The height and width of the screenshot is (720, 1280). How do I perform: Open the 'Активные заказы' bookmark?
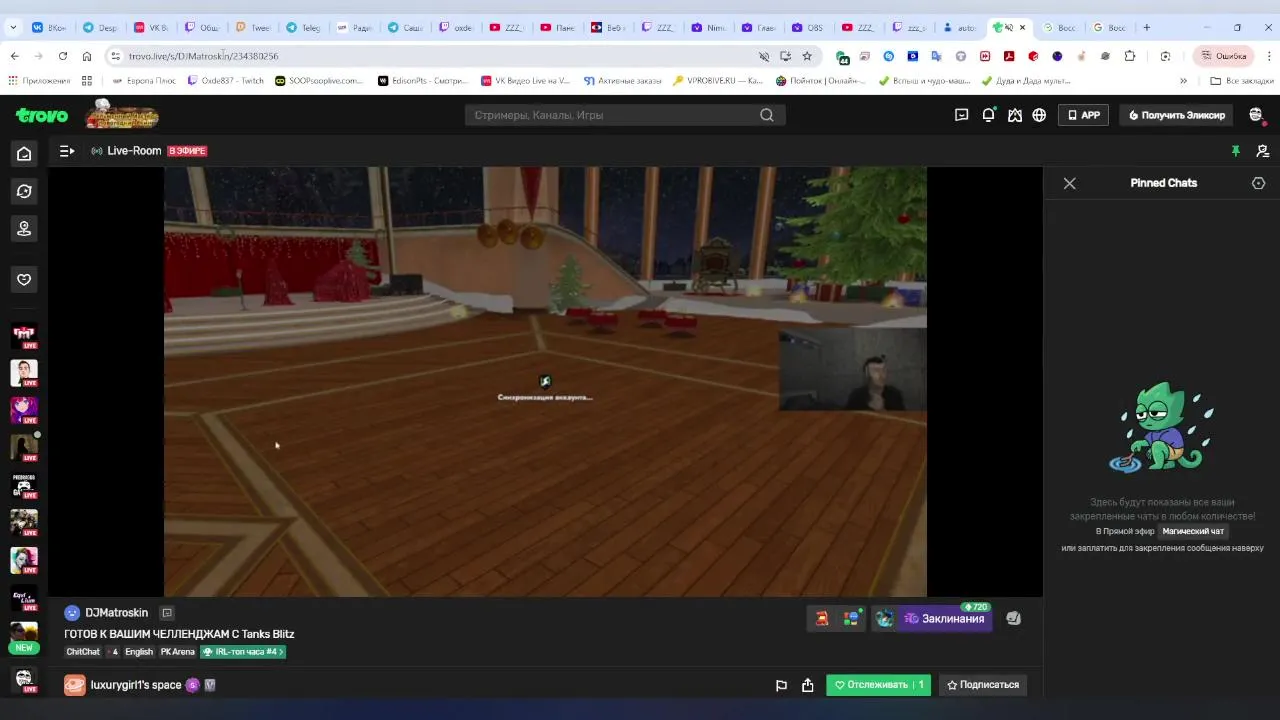[622, 81]
